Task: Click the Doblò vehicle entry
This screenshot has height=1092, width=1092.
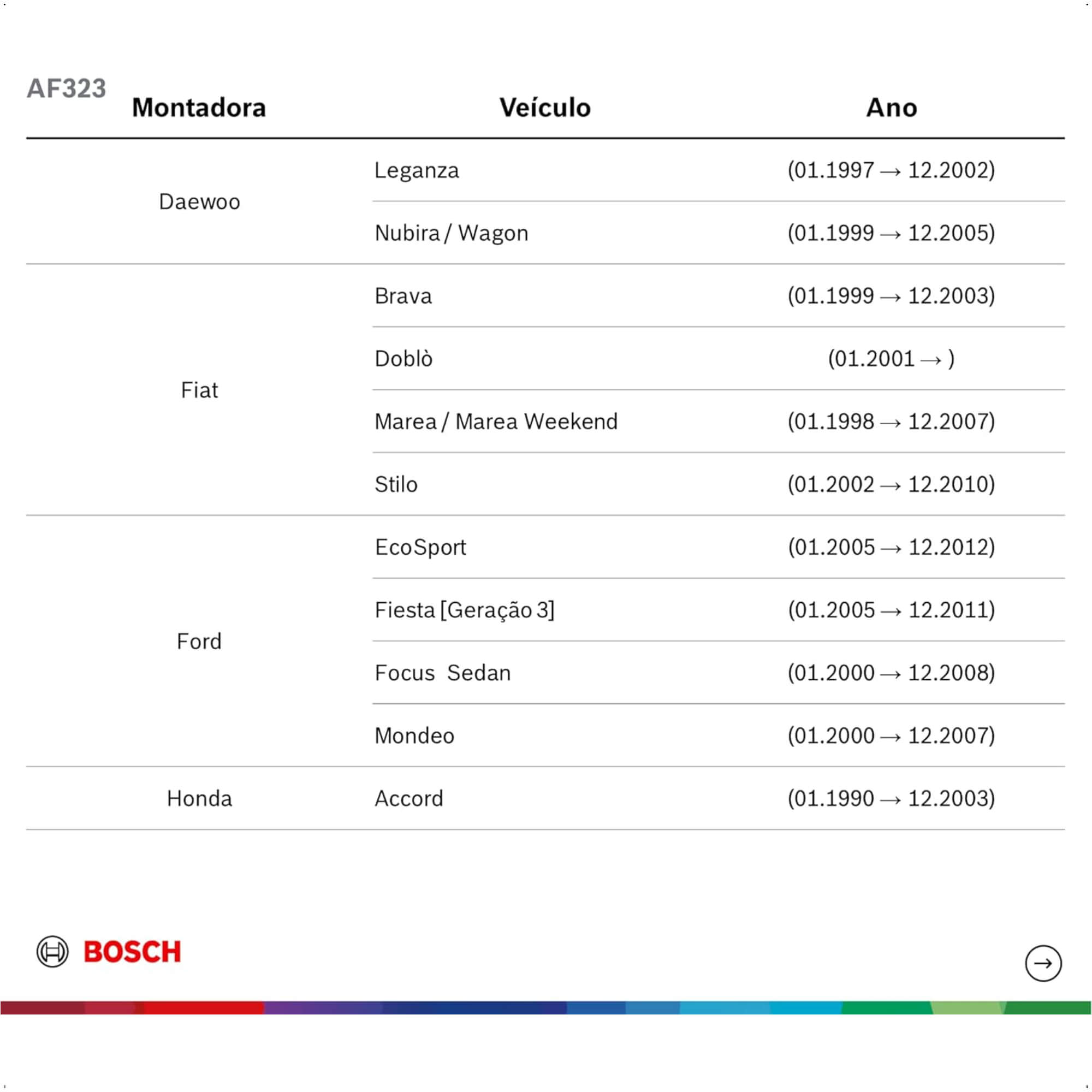Action: pos(403,358)
